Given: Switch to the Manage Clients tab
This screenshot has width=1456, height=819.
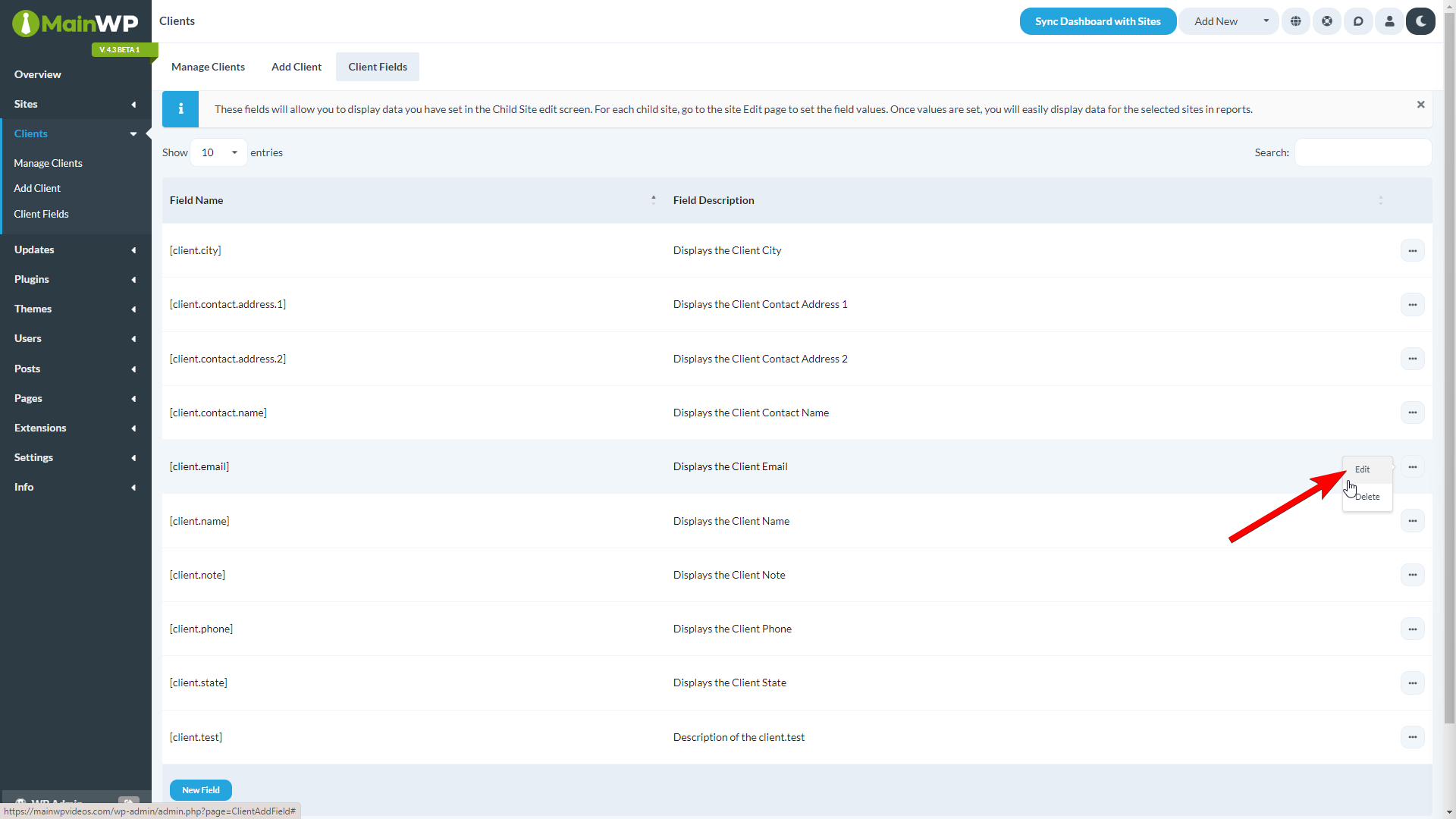Looking at the screenshot, I should click(208, 67).
